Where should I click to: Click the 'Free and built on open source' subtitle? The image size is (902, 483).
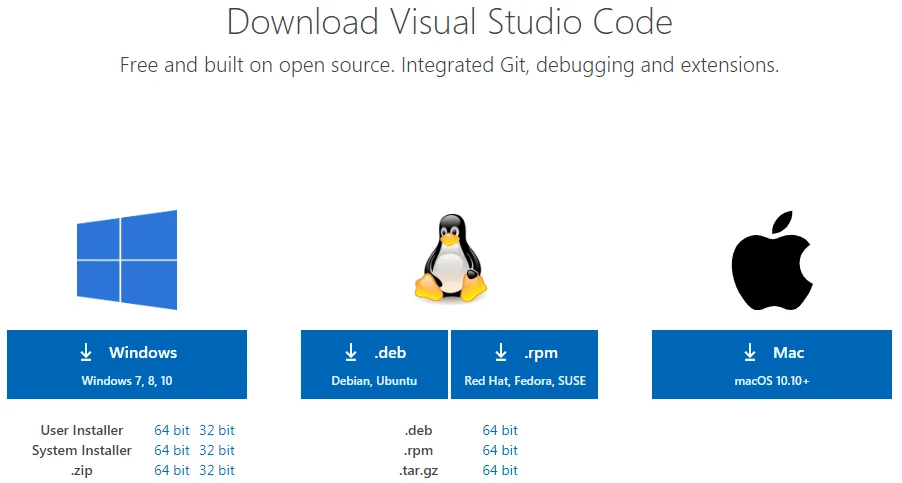coord(449,65)
